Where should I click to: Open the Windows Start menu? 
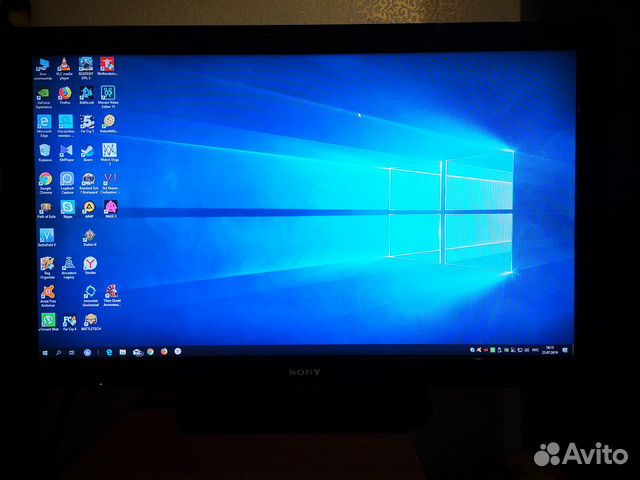click(x=45, y=353)
